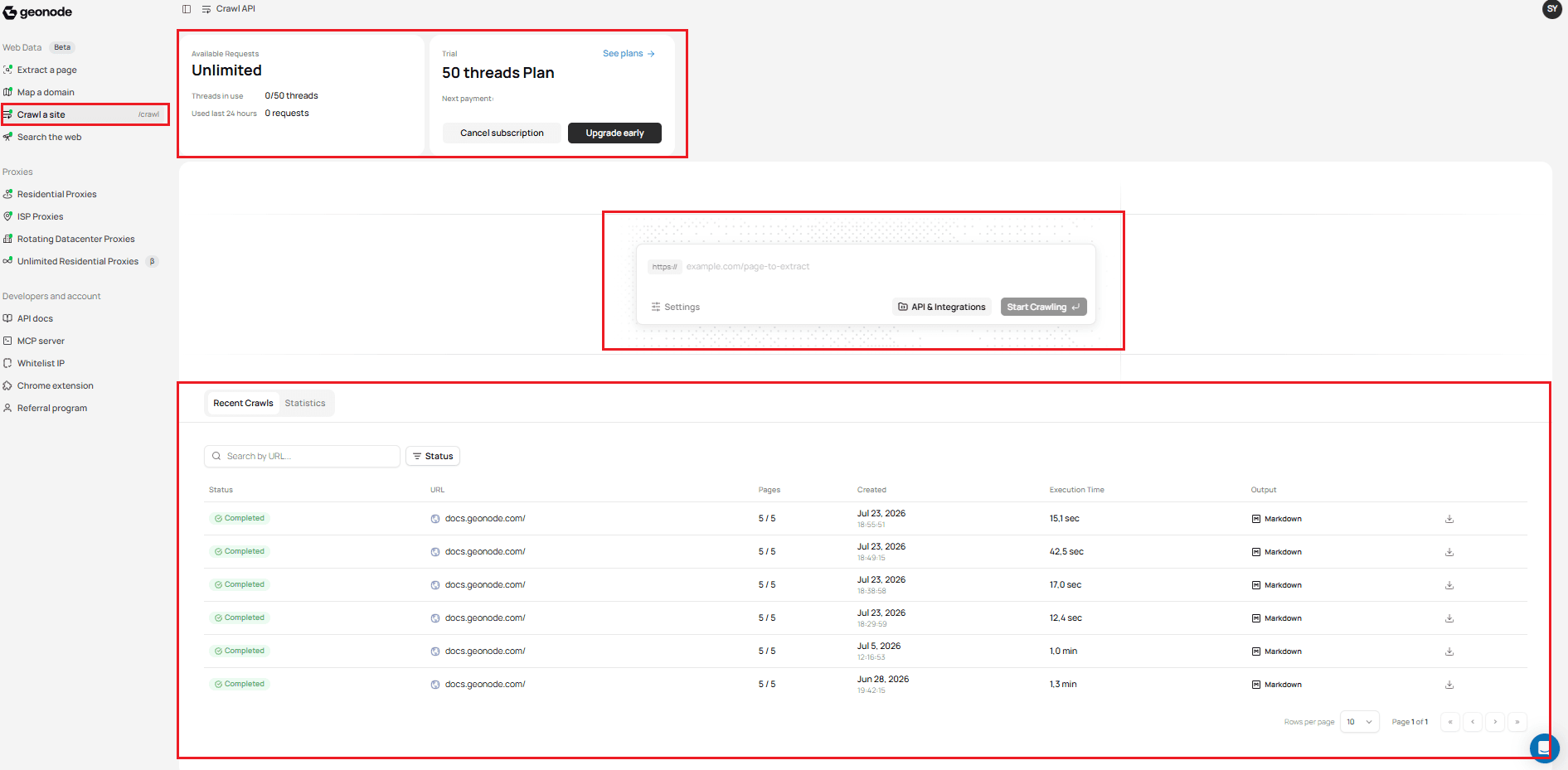Viewport: 1568px width, 770px height.
Task: Download the 17.0 sec crawl output
Action: (x=1449, y=585)
